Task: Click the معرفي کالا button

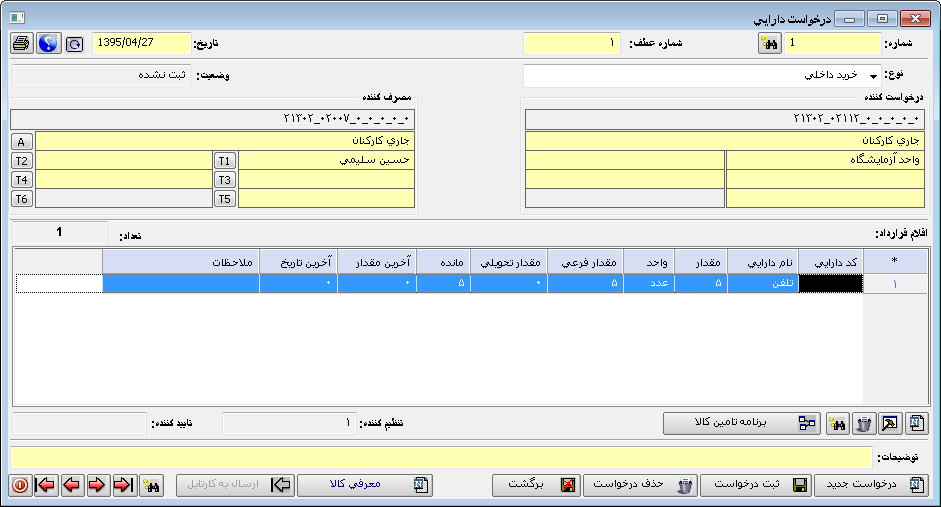Action: pyautogui.click(x=365, y=485)
